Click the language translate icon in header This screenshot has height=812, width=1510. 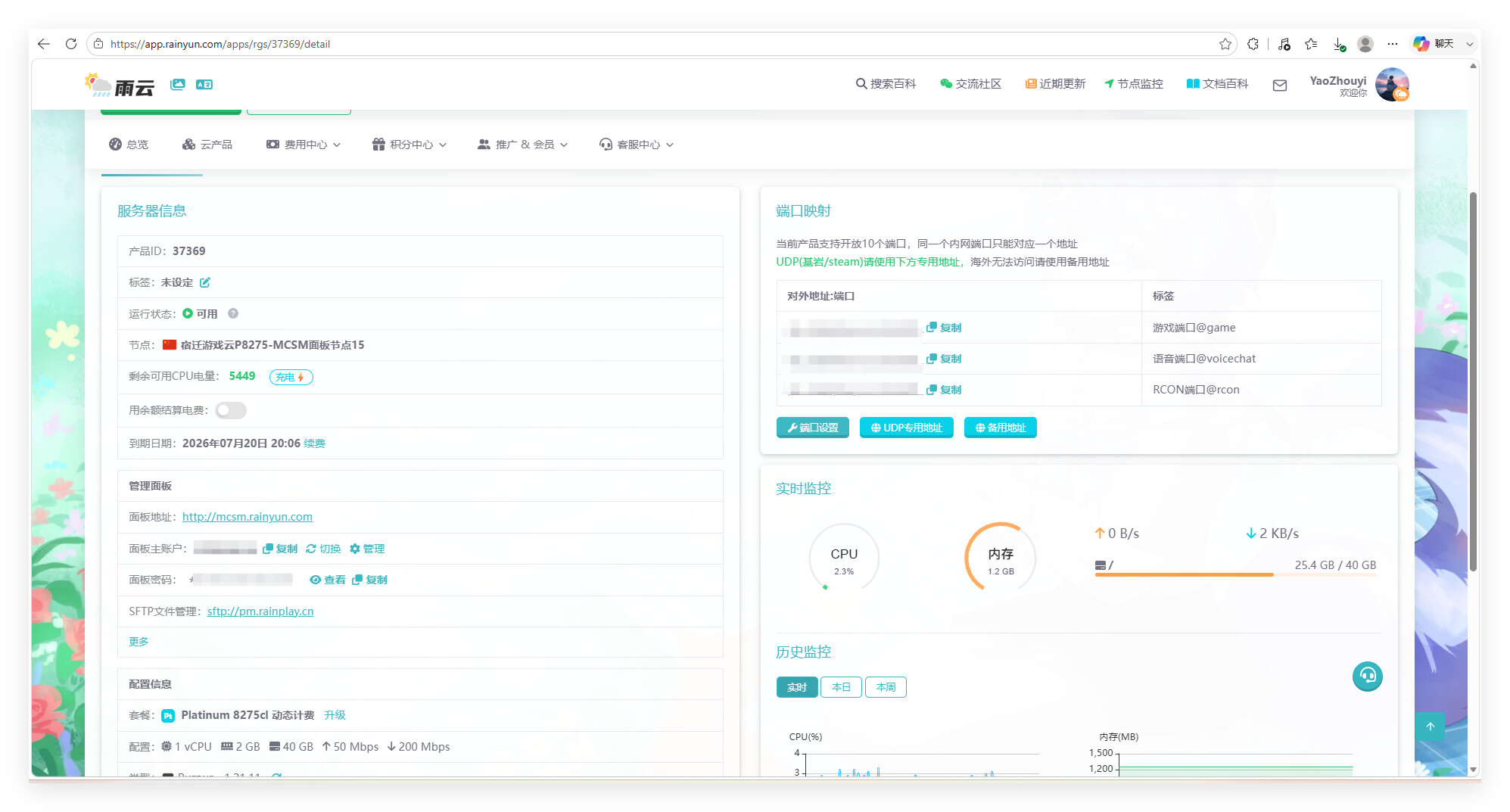tap(204, 84)
